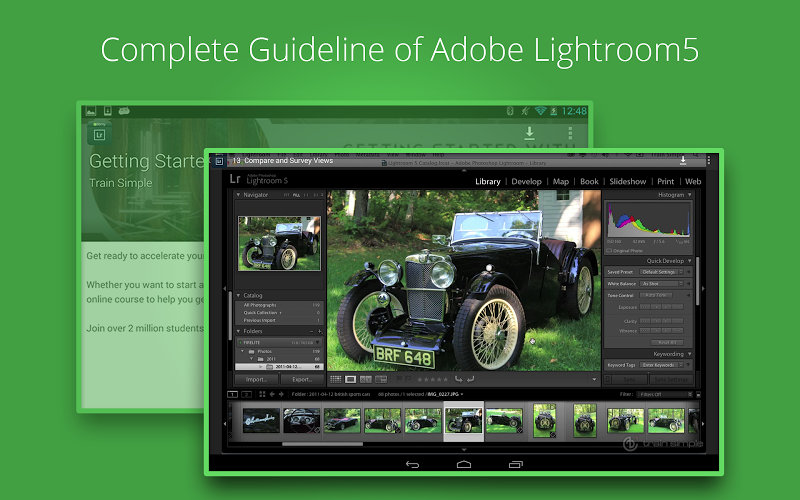
Task: Tap the Android home navigation button
Action: pyautogui.click(x=464, y=464)
